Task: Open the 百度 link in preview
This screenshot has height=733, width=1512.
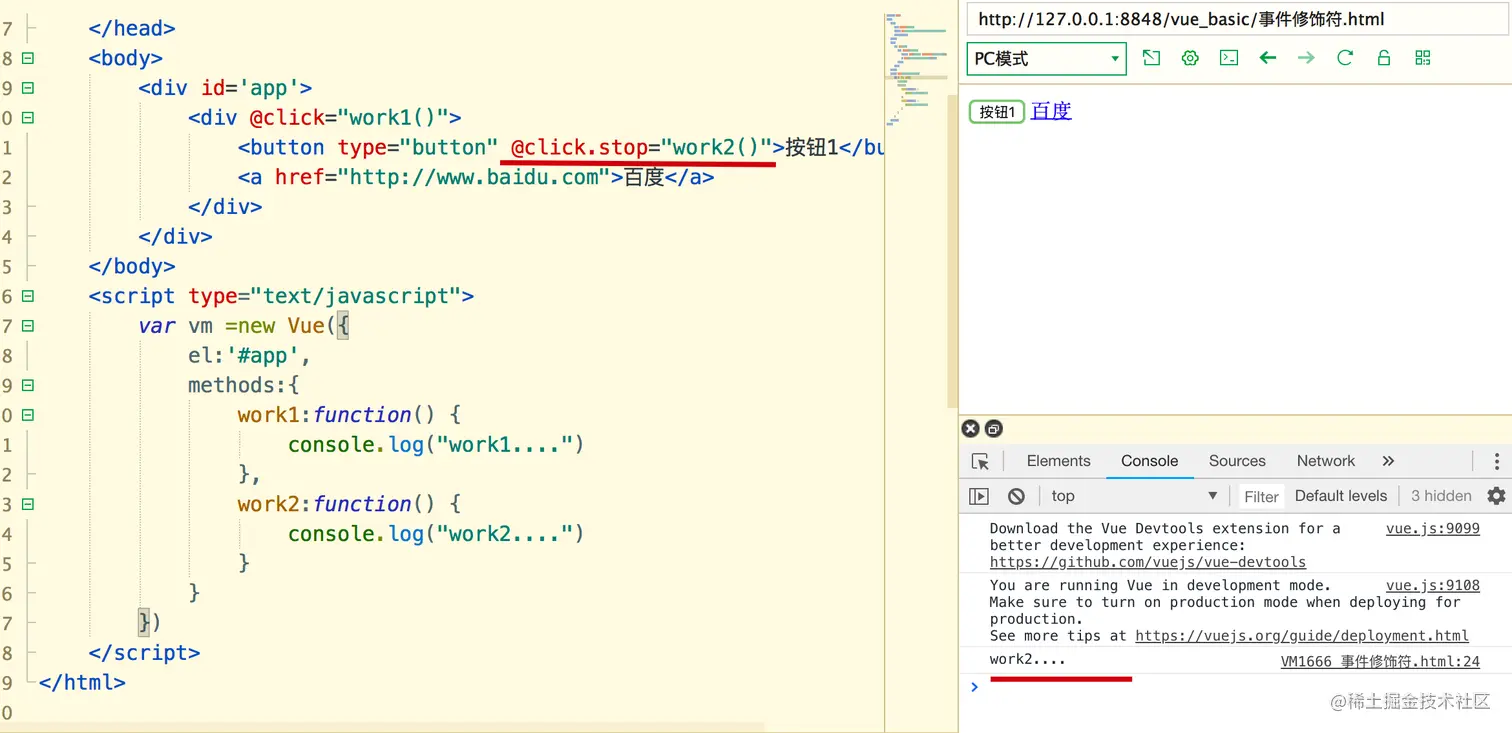Action: tap(1051, 111)
